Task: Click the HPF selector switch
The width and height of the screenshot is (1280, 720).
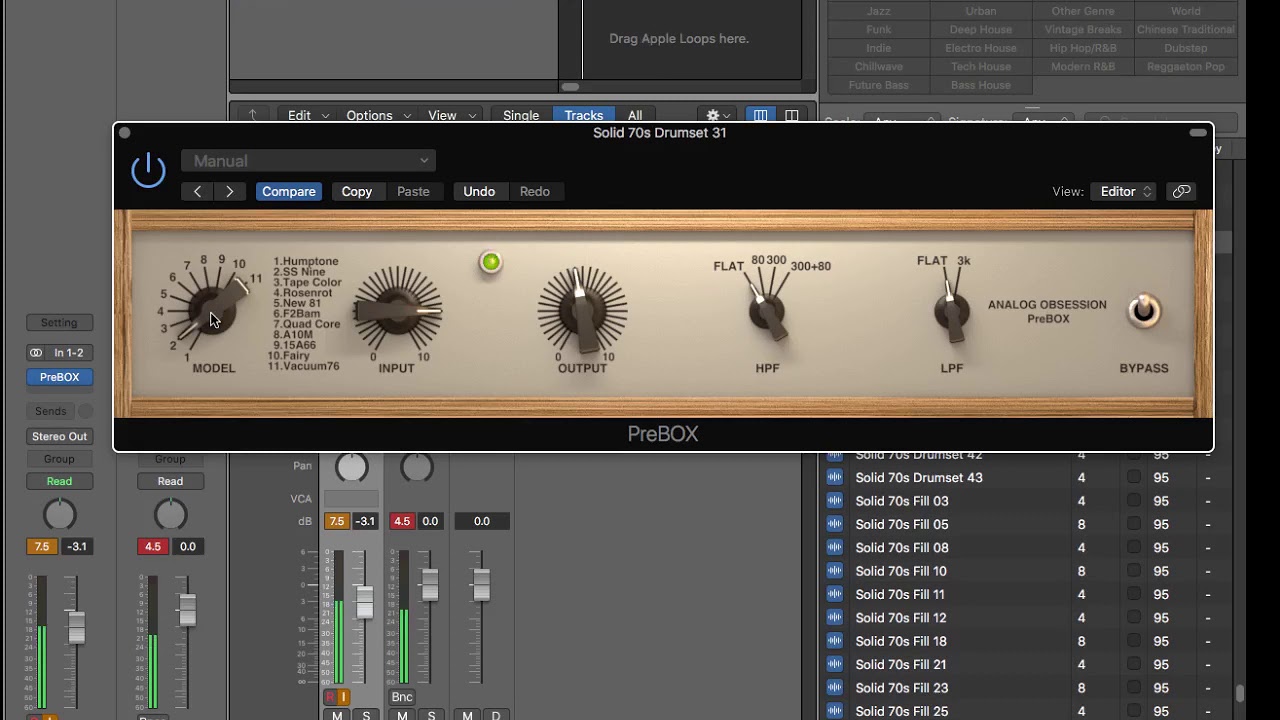Action: click(767, 312)
